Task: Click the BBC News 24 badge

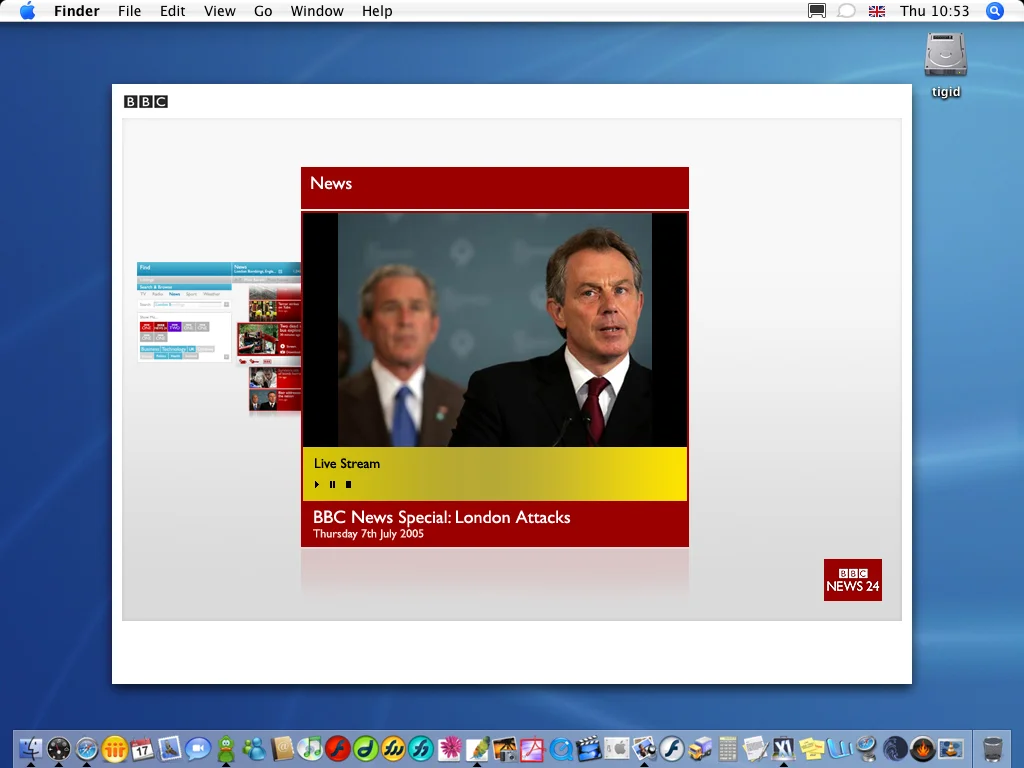Action: pos(853,580)
